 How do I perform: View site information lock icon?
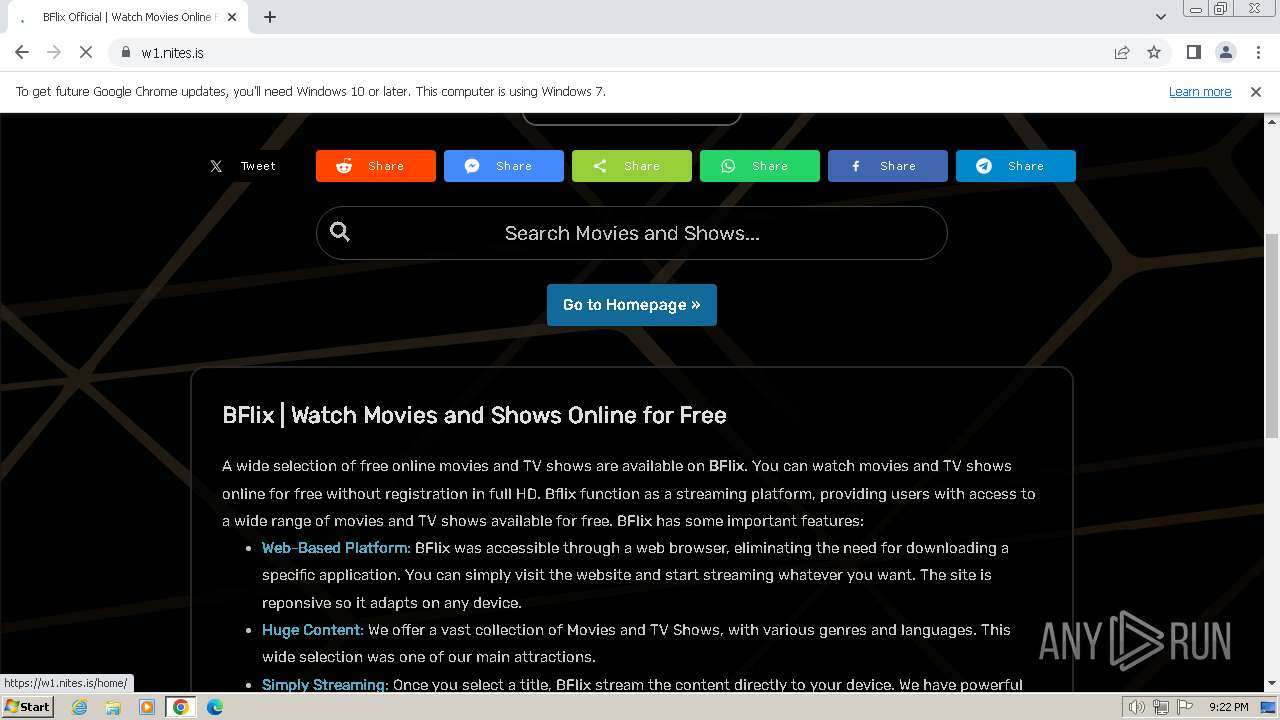coord(125,52)
